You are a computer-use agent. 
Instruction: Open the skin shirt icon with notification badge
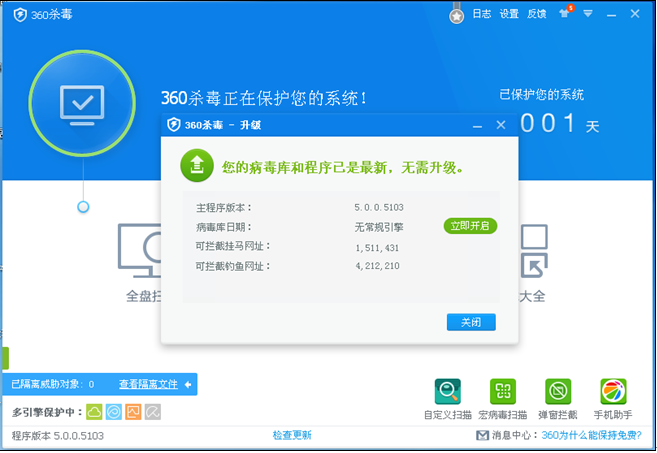pyautogui.click(x=565, y=13)
